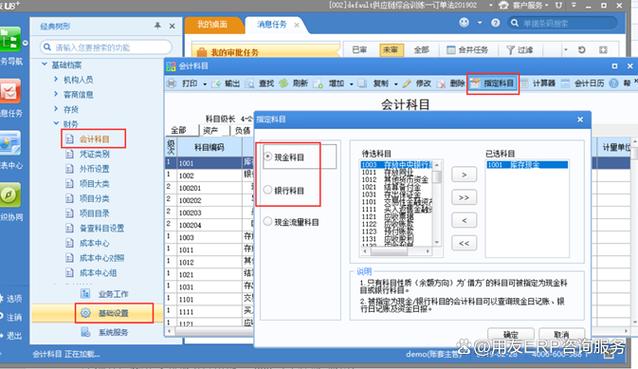This screenshot has width=638, height=369.
Task: Select the 现金流量科目 radio button
Action: pos(268,221)
